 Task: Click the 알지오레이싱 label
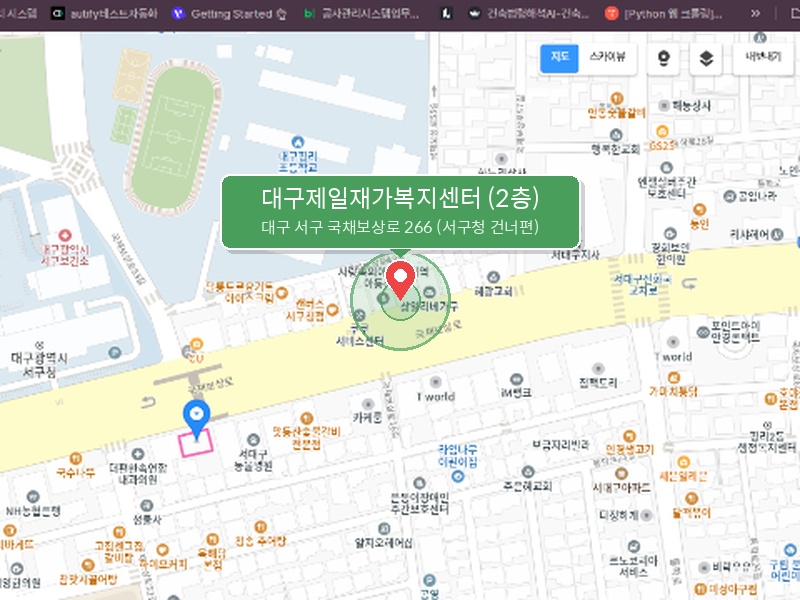pyautogui.click(x=384, y=543)
